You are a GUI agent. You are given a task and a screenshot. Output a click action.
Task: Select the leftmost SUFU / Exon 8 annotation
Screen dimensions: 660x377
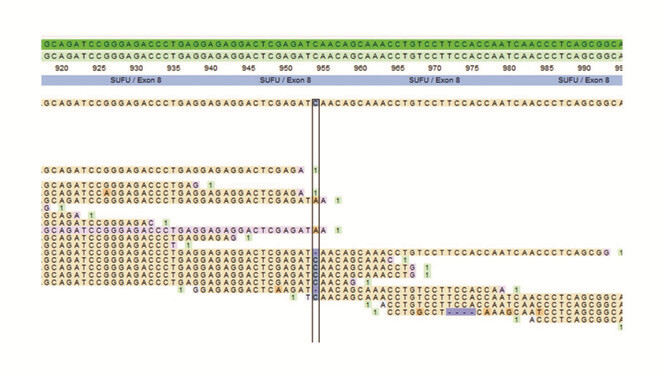click(x=136, y=80)
